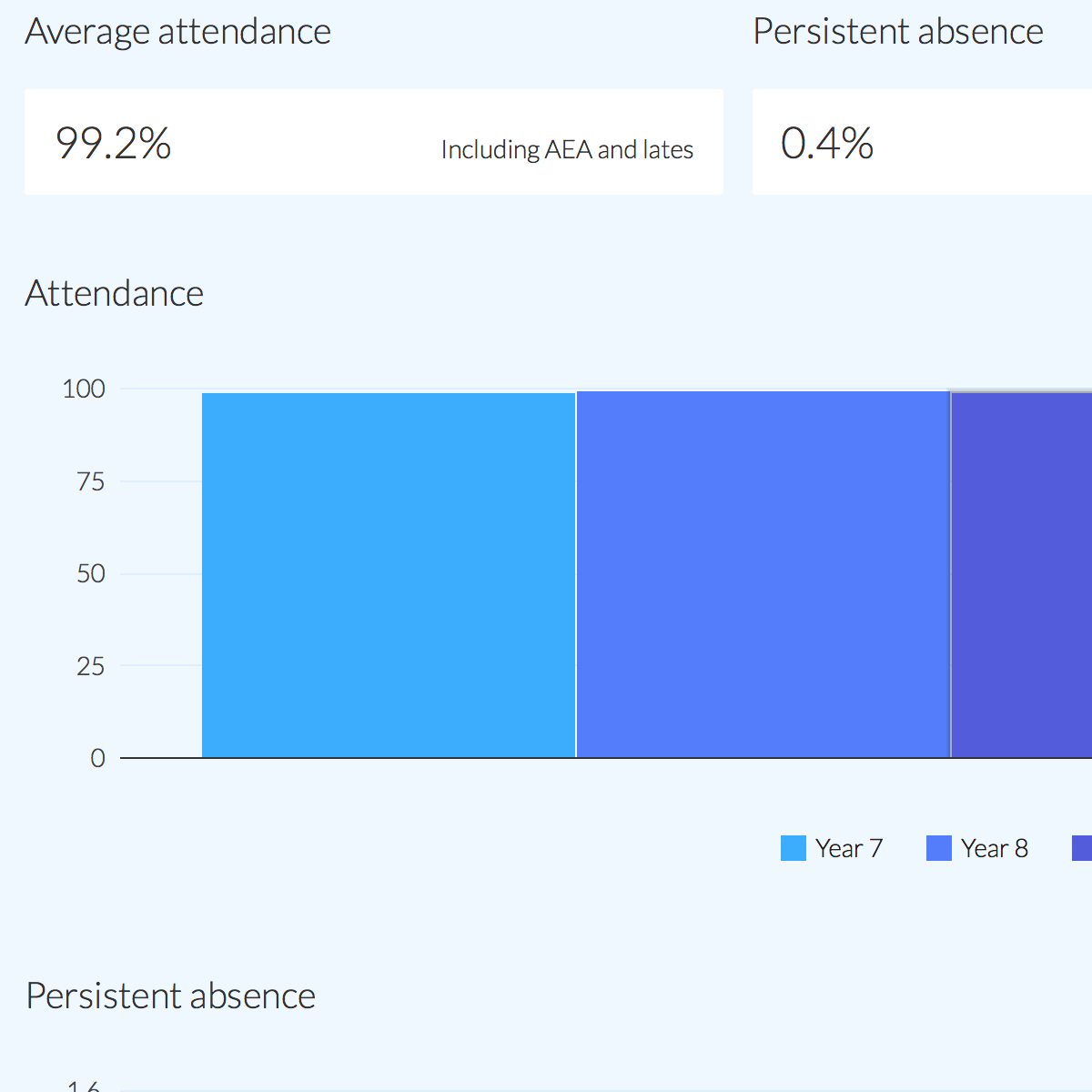Click the 0.4% persistent absence value
The width and height of the screenshot is (1092, 1092).
827,143
